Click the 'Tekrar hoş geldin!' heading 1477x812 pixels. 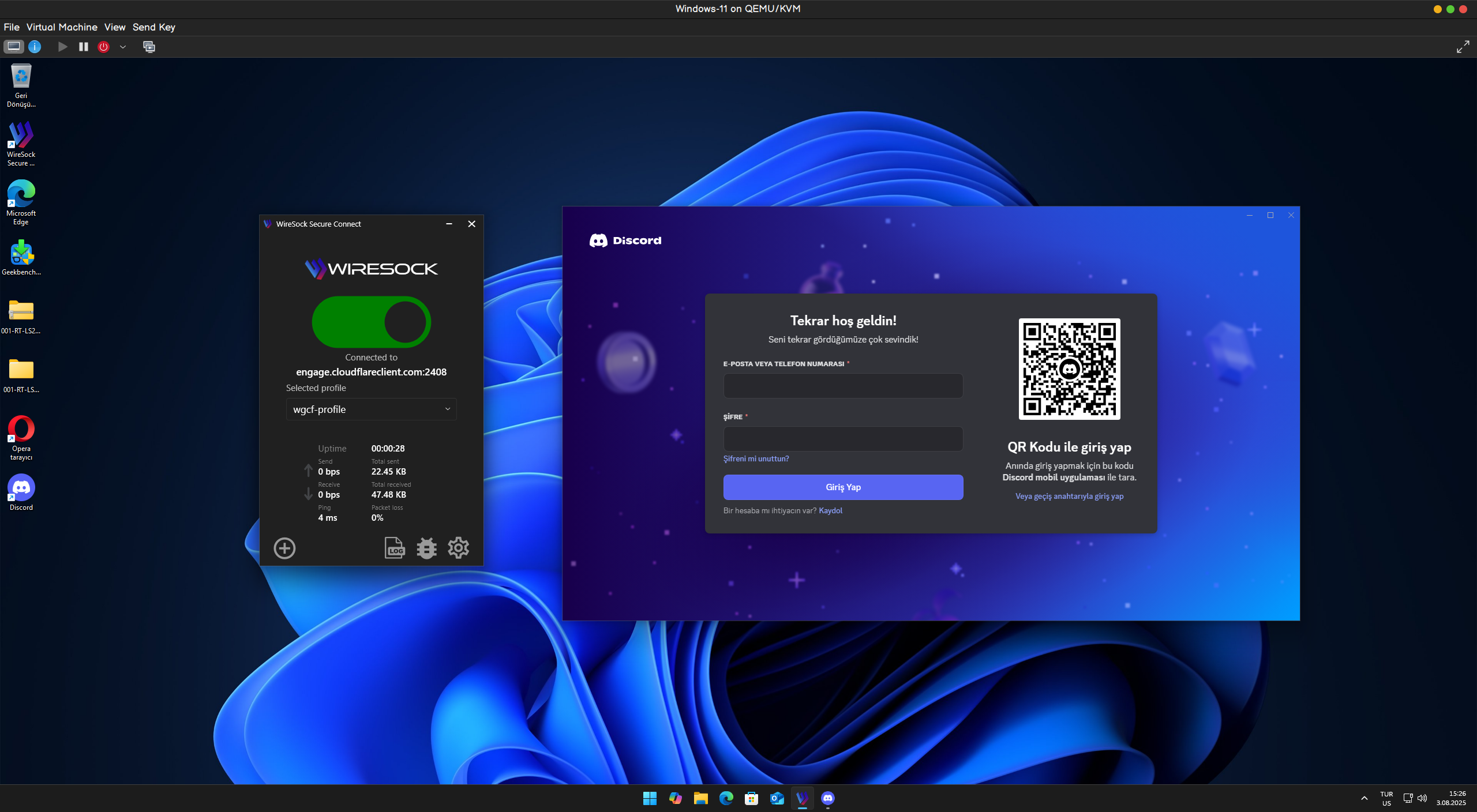(x=843, y=321)
